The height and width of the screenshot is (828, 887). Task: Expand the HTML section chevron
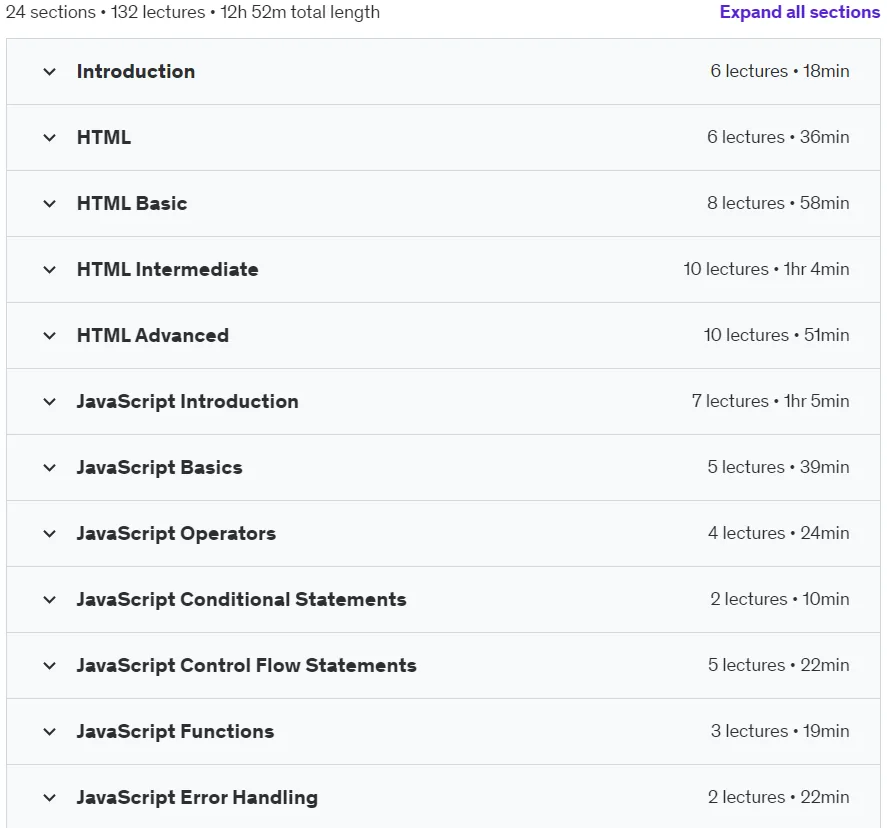(x=50, y=137)
